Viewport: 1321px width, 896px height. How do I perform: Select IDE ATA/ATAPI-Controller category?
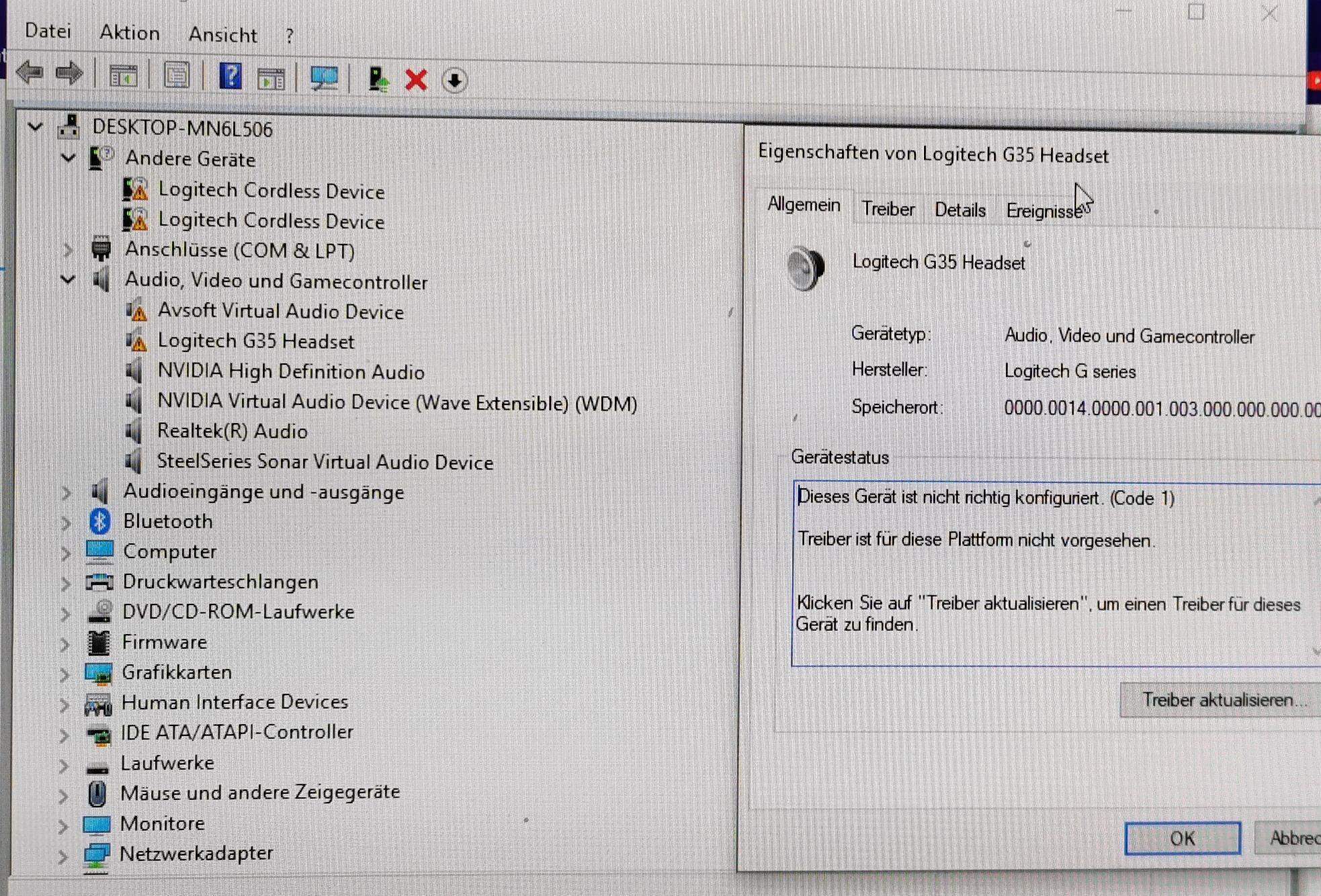[237, 733]
